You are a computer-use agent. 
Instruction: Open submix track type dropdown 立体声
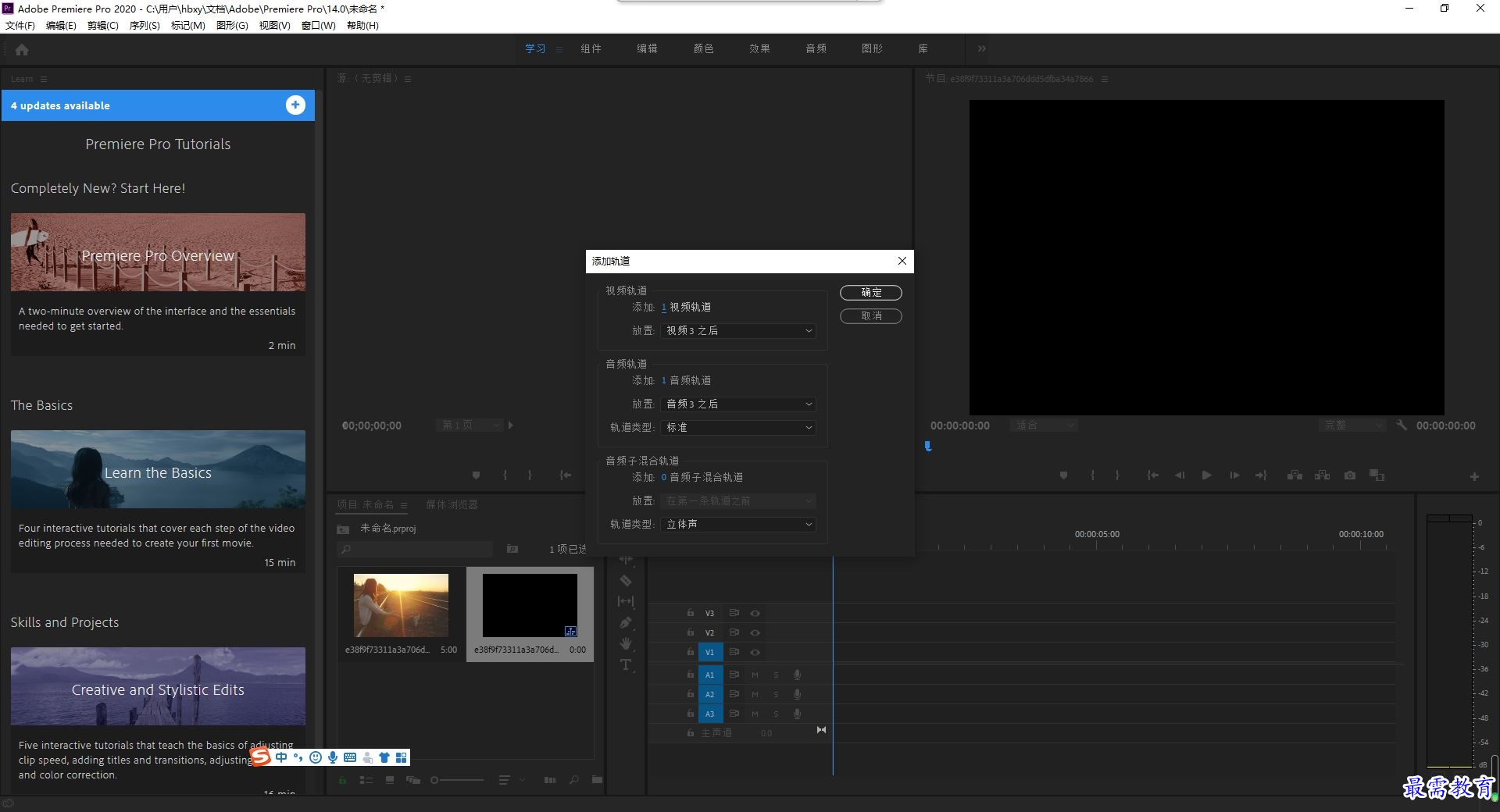click(738, 524)
